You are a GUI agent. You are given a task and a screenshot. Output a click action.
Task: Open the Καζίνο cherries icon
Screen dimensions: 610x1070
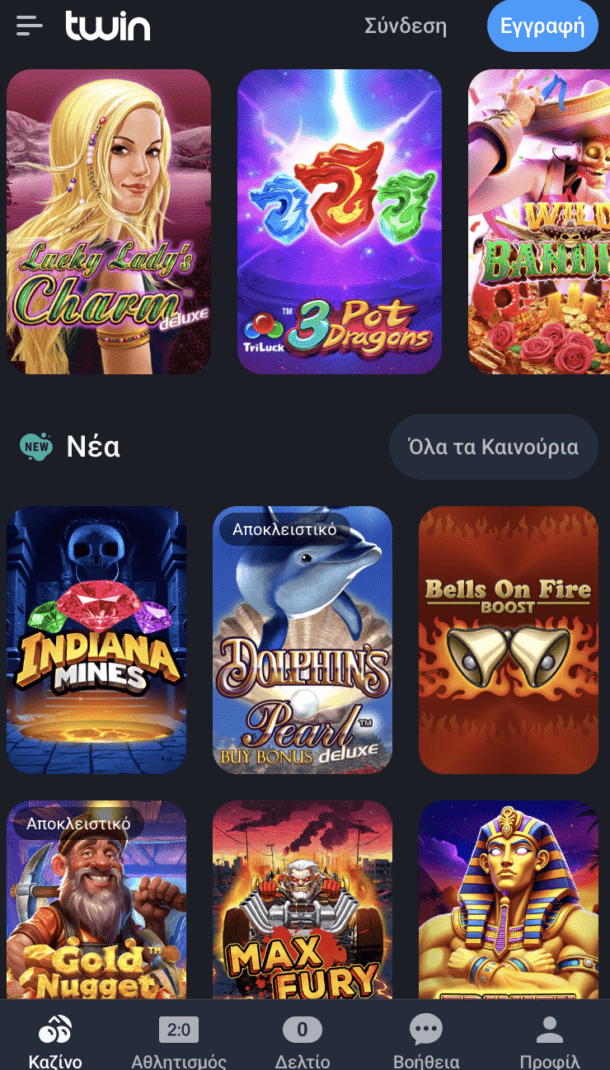pos(55,1029)
